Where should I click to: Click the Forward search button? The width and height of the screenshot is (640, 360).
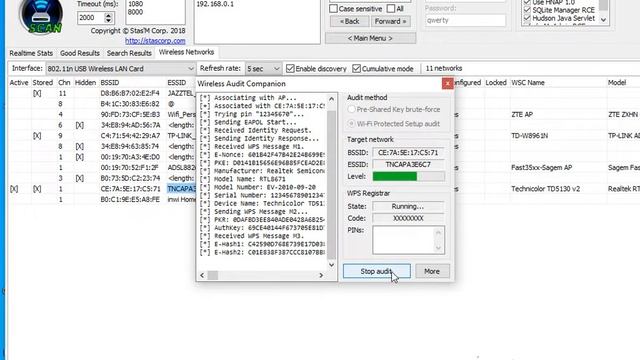point(390,22)
